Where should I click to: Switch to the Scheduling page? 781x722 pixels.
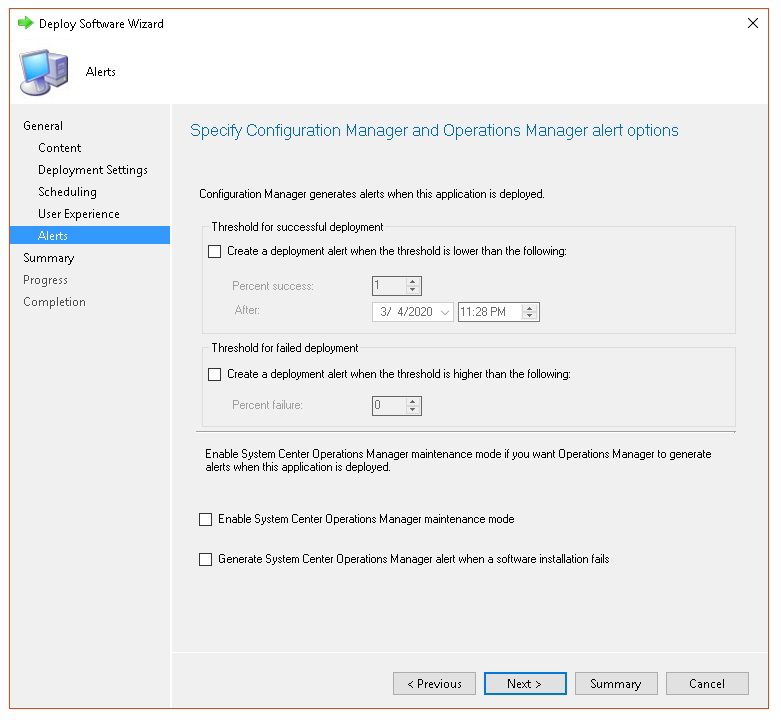pos(67,192)
